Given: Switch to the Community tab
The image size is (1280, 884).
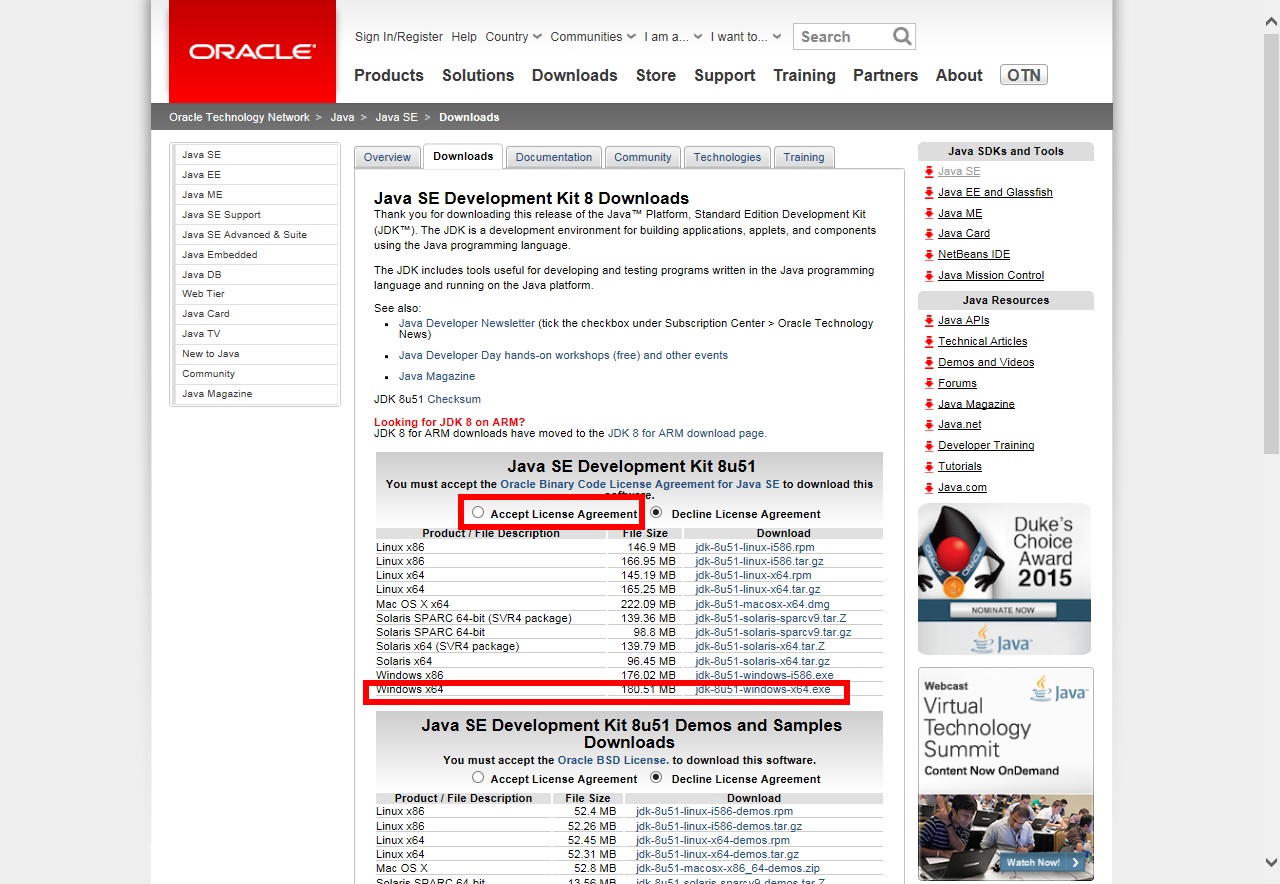Looking at the screenshot, I should (x=643, y=157).
